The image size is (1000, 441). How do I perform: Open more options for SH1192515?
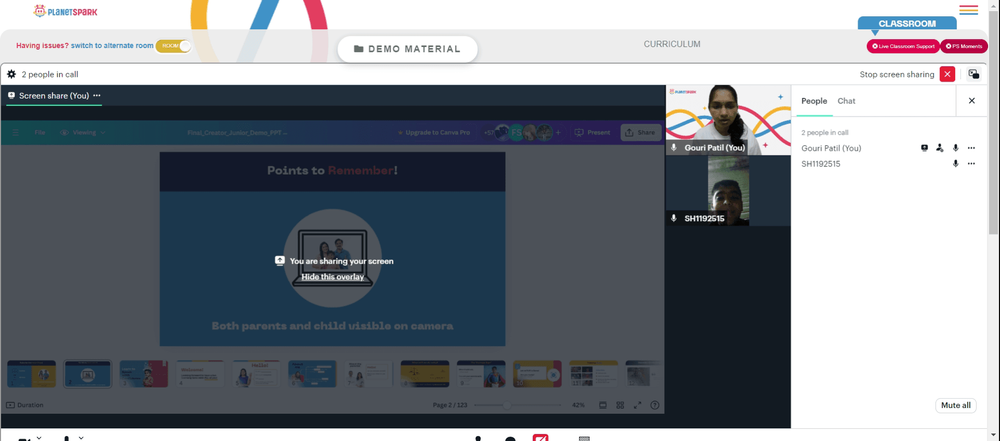pyautogui.click(x=971, y=164)
